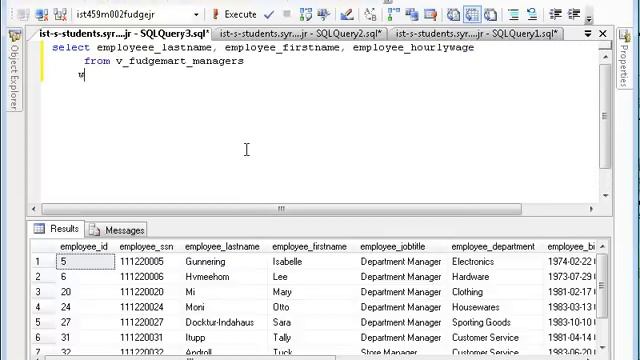The width and height of the screenshot is (640, 360).
Task: Click the Cancel Executing Query stop icon
Action: 287,14
